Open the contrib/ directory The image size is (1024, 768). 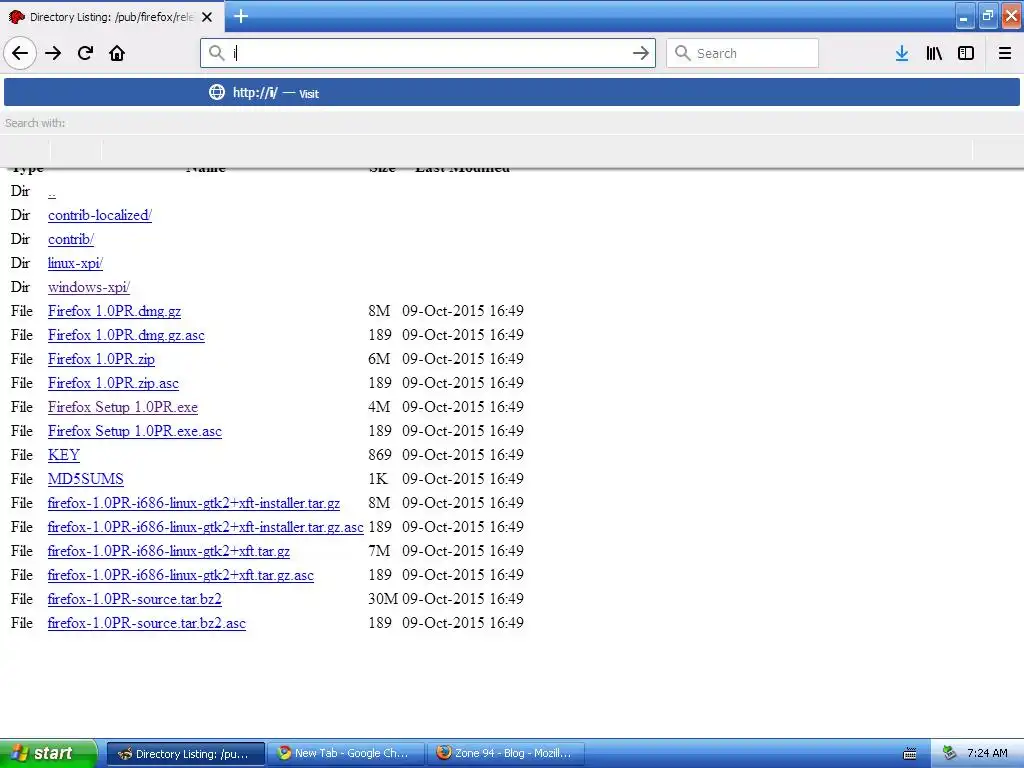click(71, 239)
